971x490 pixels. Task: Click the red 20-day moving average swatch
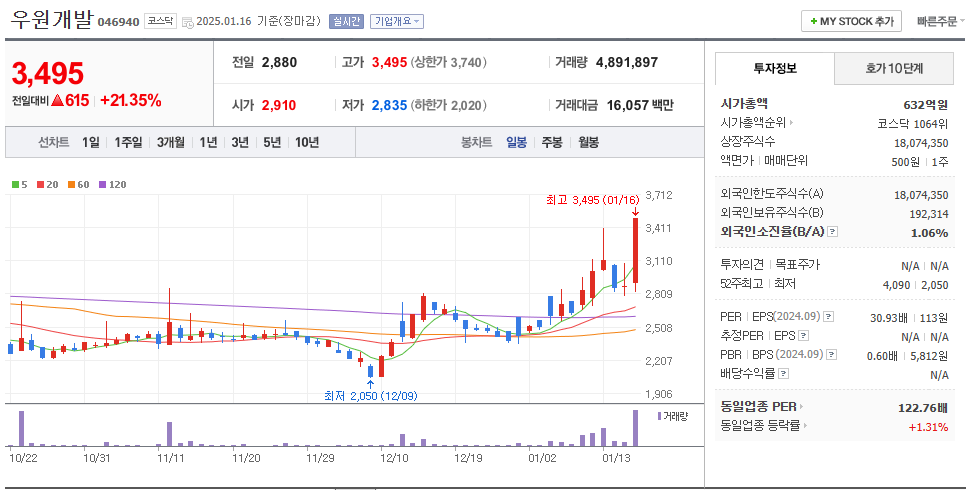[x=40, y=185]
